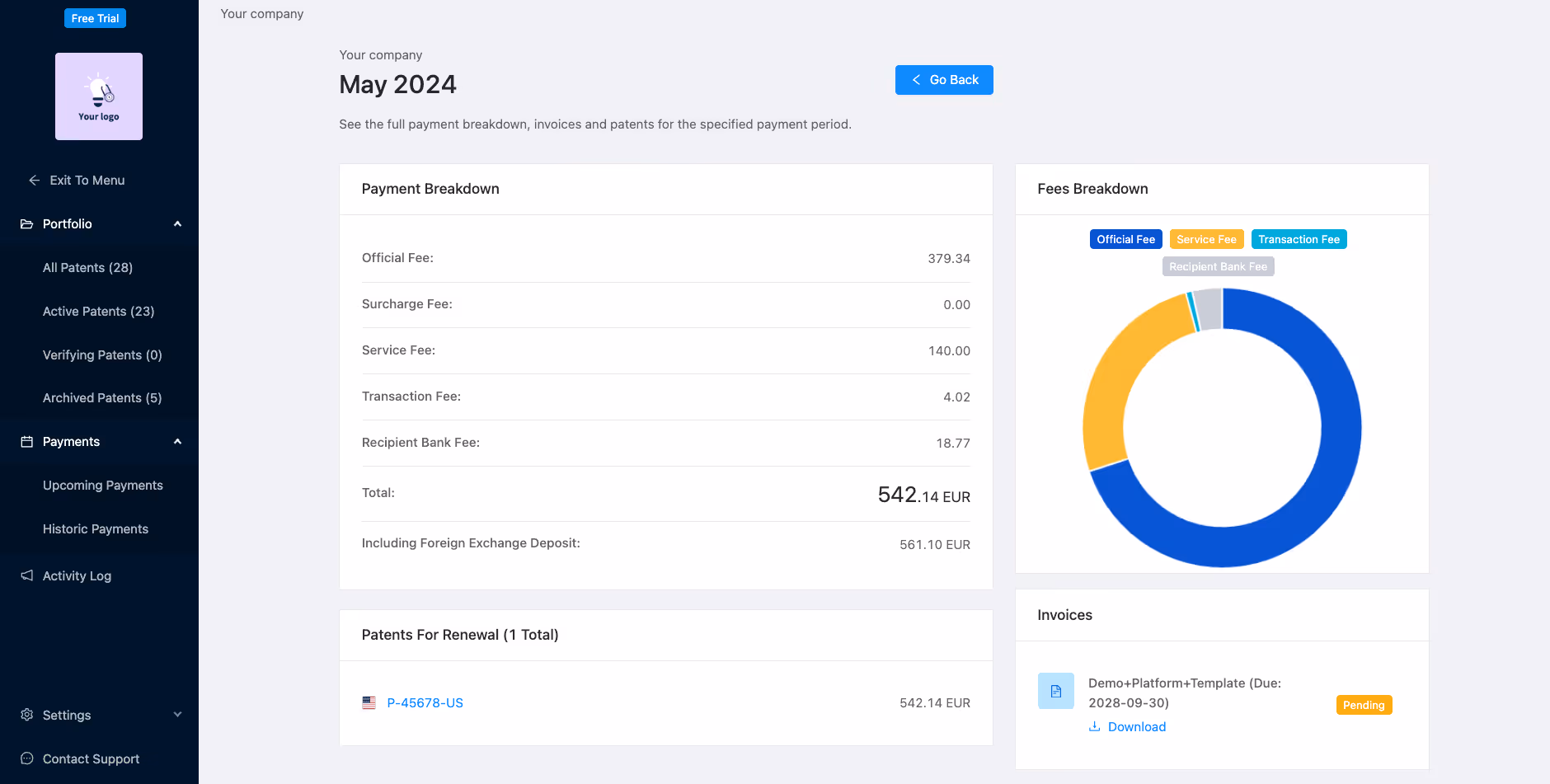Screen dimensions: 1550x784
Task: Click the Your company breadcrumb
Action: click(x=262, y=14)
